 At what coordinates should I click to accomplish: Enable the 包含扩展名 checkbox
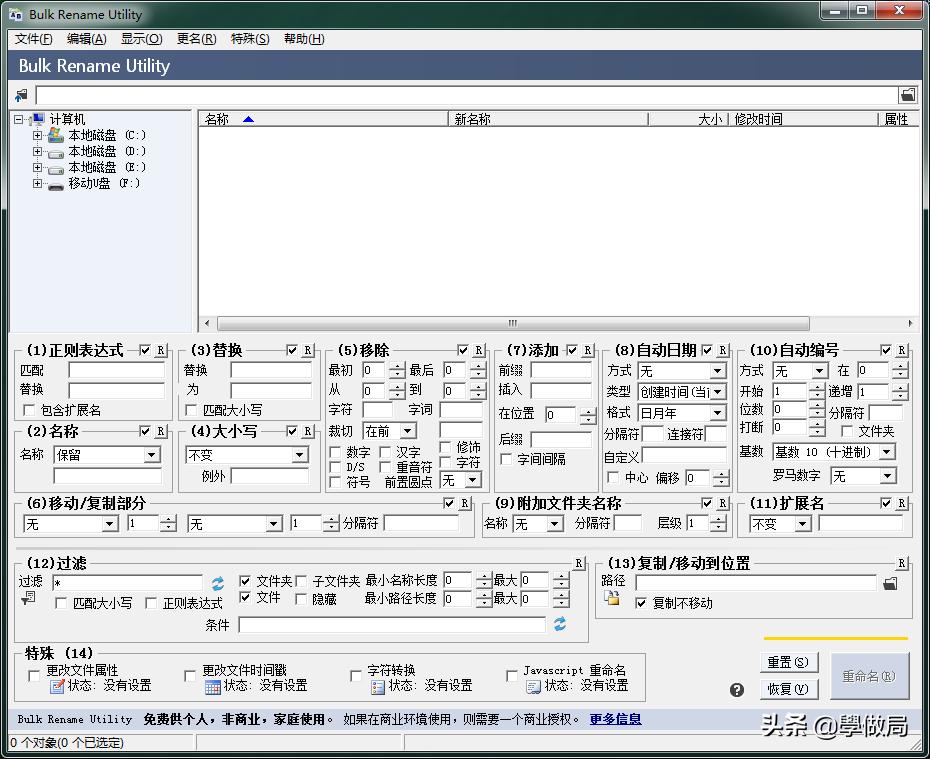tap(29, 410)
